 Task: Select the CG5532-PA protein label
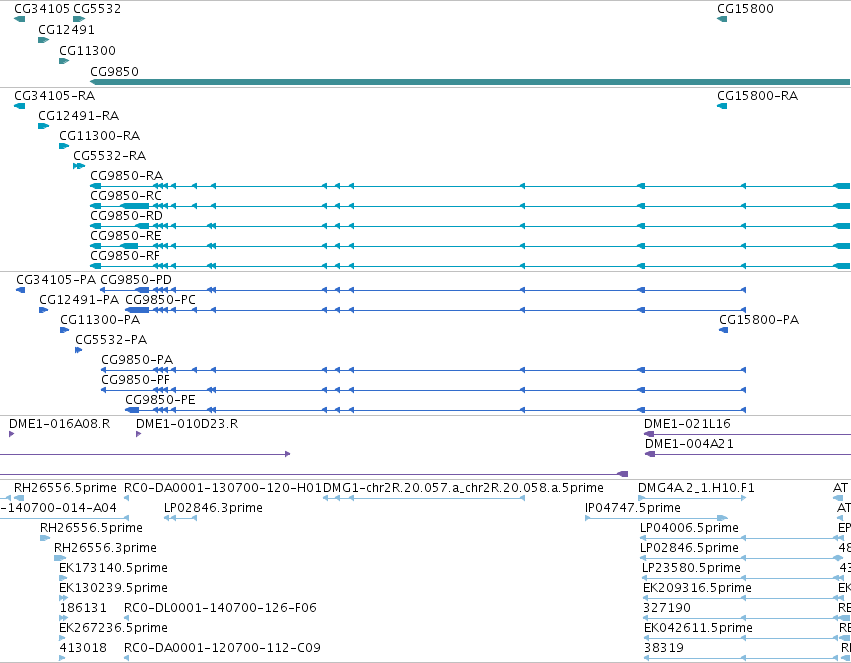pos(111,340)
